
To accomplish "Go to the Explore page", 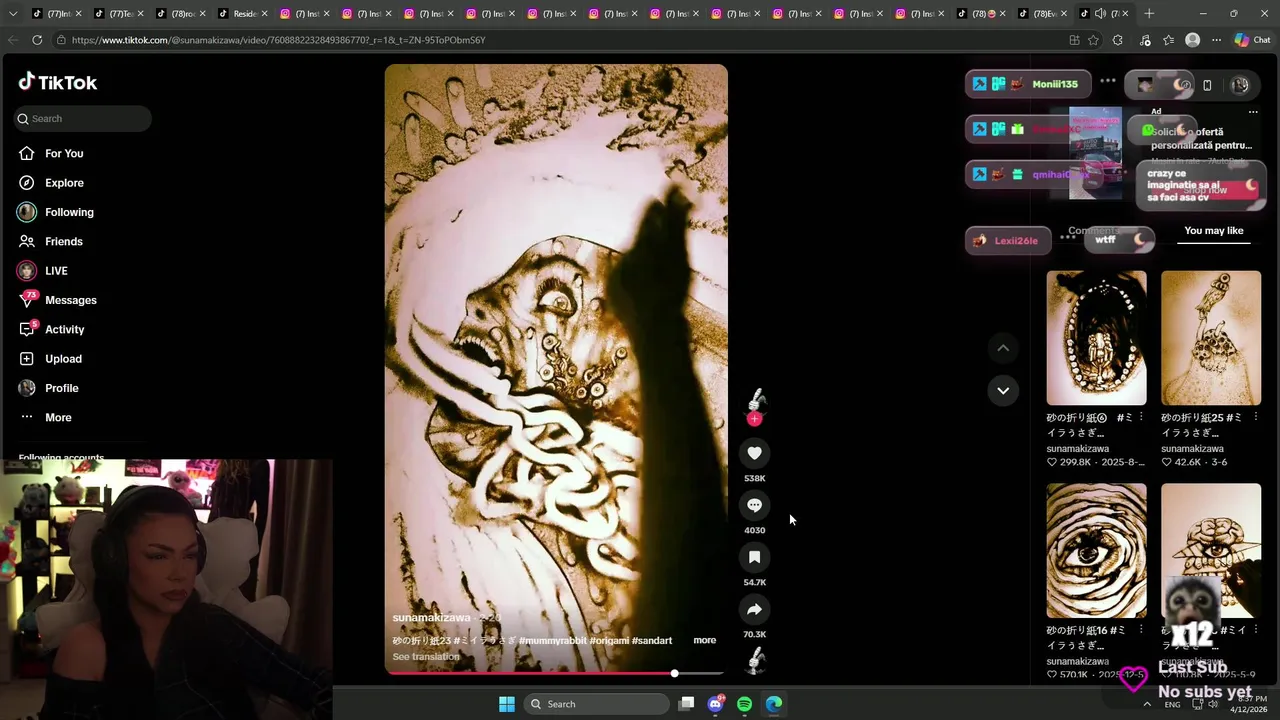I will 64,183.
